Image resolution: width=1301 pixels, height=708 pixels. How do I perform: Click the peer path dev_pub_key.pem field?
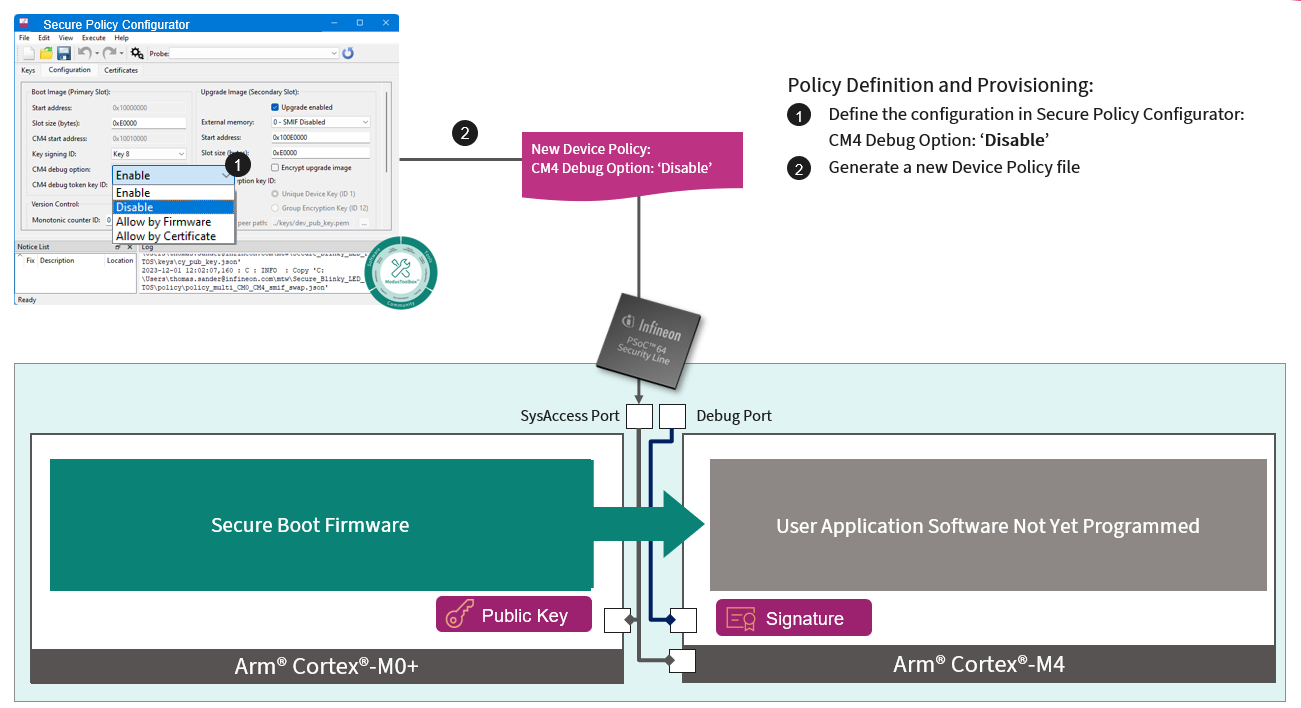313,223
